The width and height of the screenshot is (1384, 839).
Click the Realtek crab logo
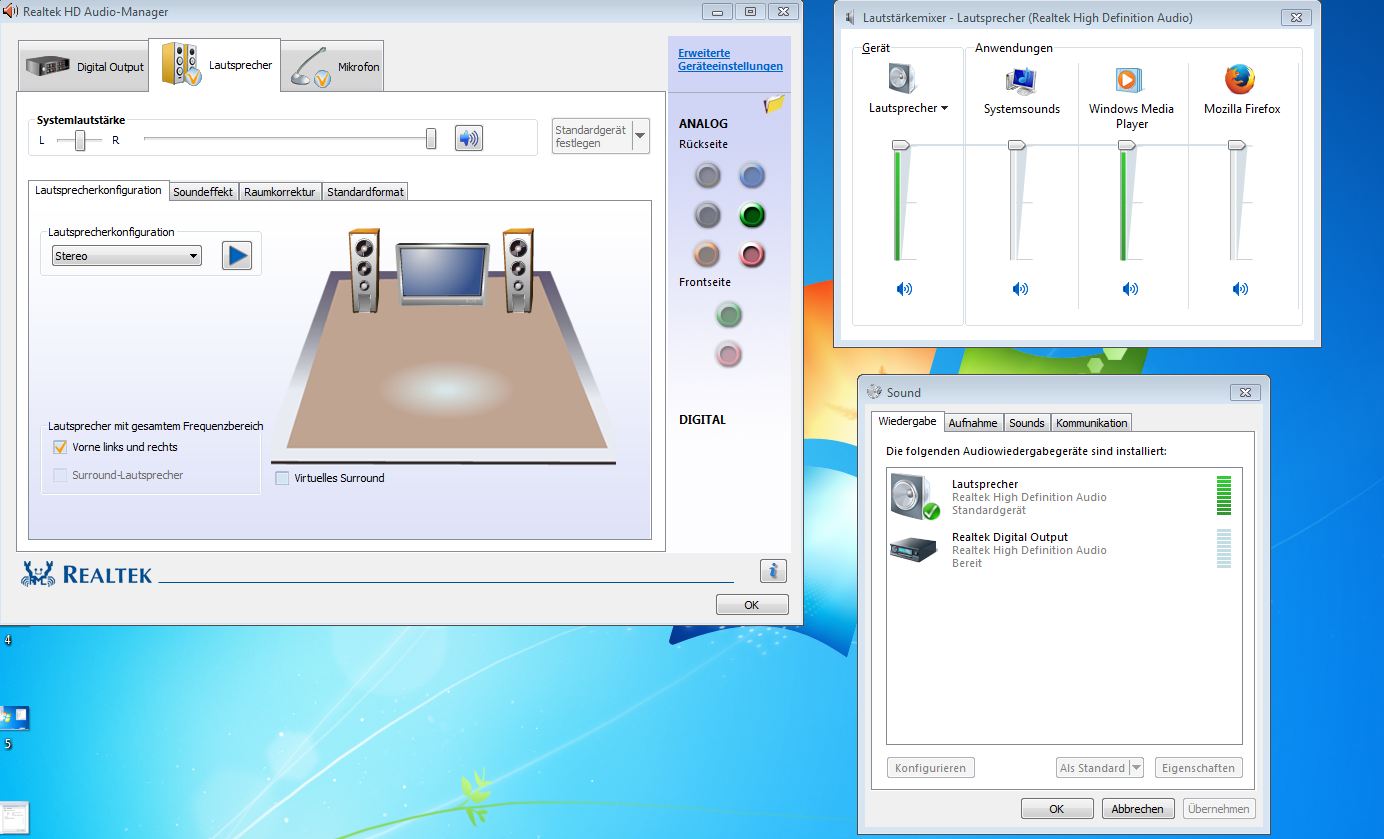[38, 573]
